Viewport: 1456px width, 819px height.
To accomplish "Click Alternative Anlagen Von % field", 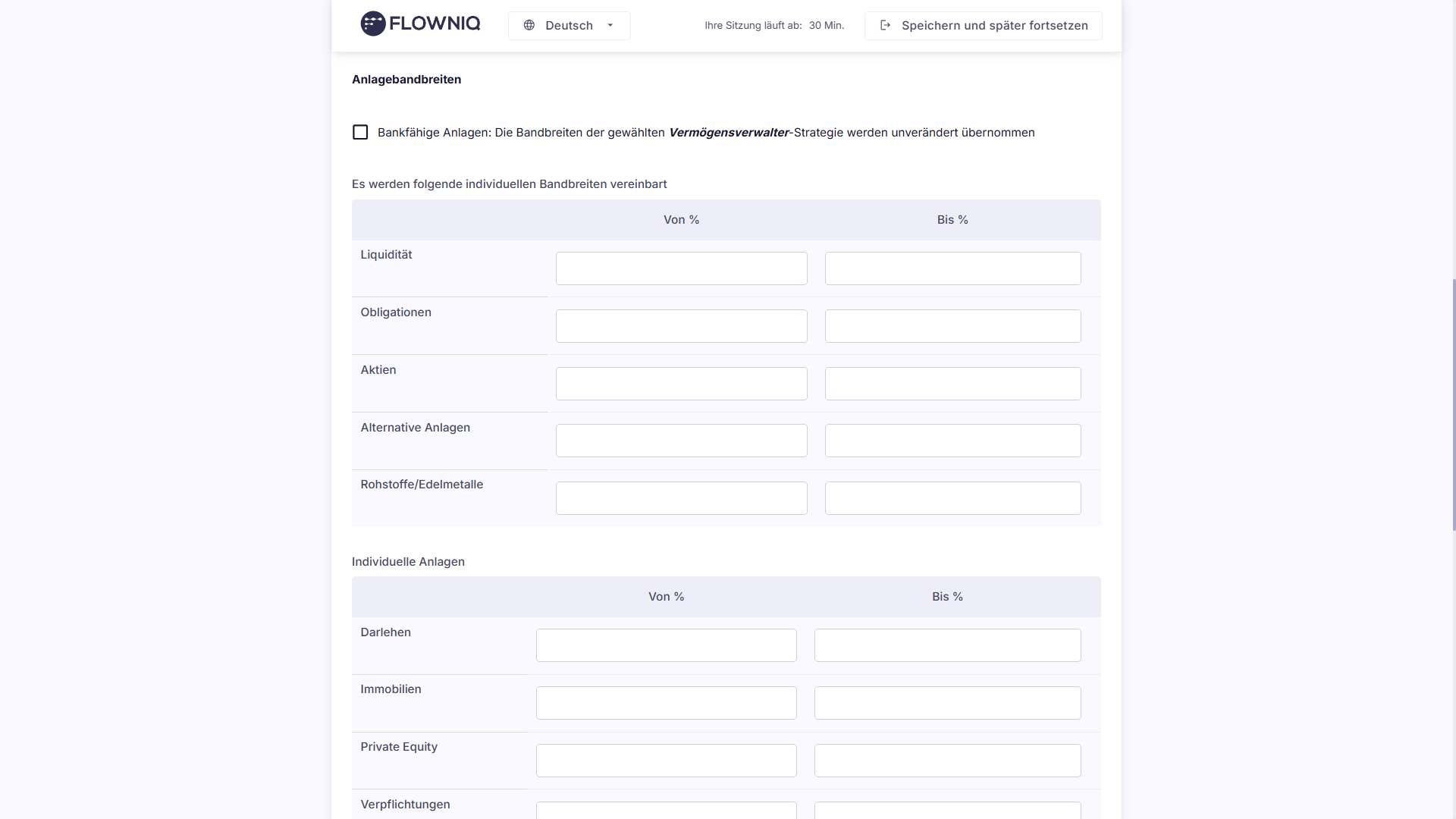I will (681, 441).
